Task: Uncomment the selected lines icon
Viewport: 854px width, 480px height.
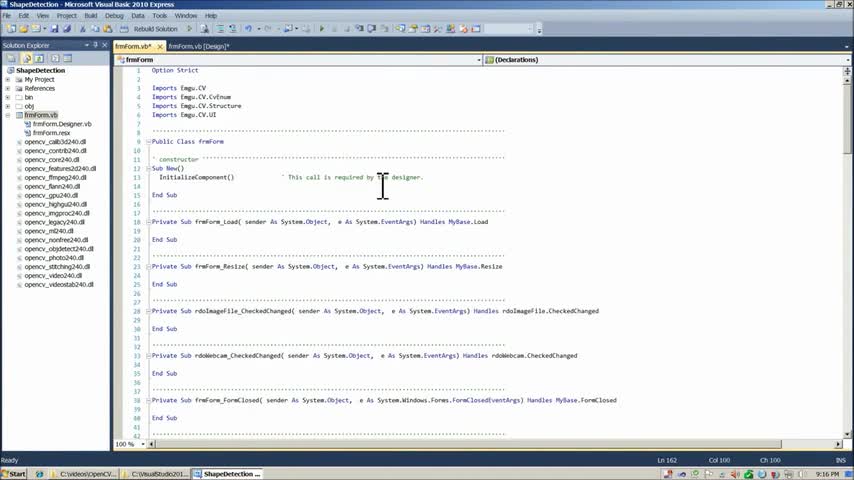Action: click(233, 29)
